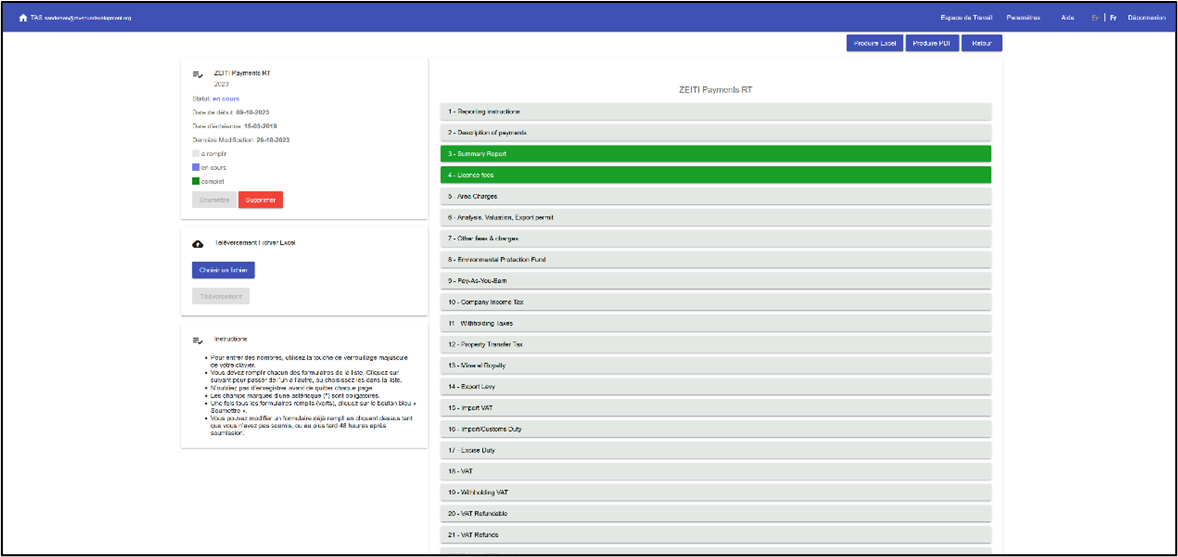The width and height of the screenshot is (1178, 557).
Task: Open the green 4 - Licence fees form
Action: pos(715,174)
